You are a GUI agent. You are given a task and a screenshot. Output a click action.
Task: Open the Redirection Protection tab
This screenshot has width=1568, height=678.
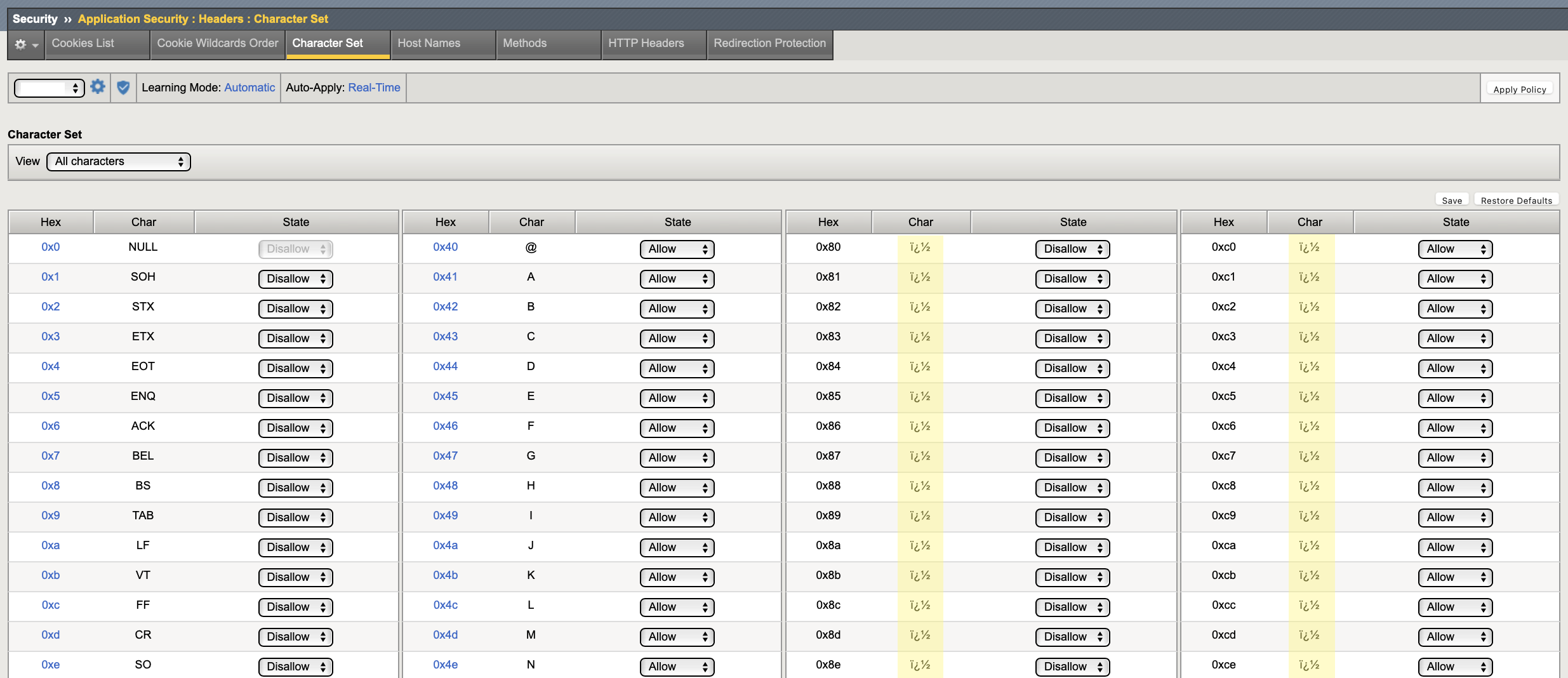(769, 44)
